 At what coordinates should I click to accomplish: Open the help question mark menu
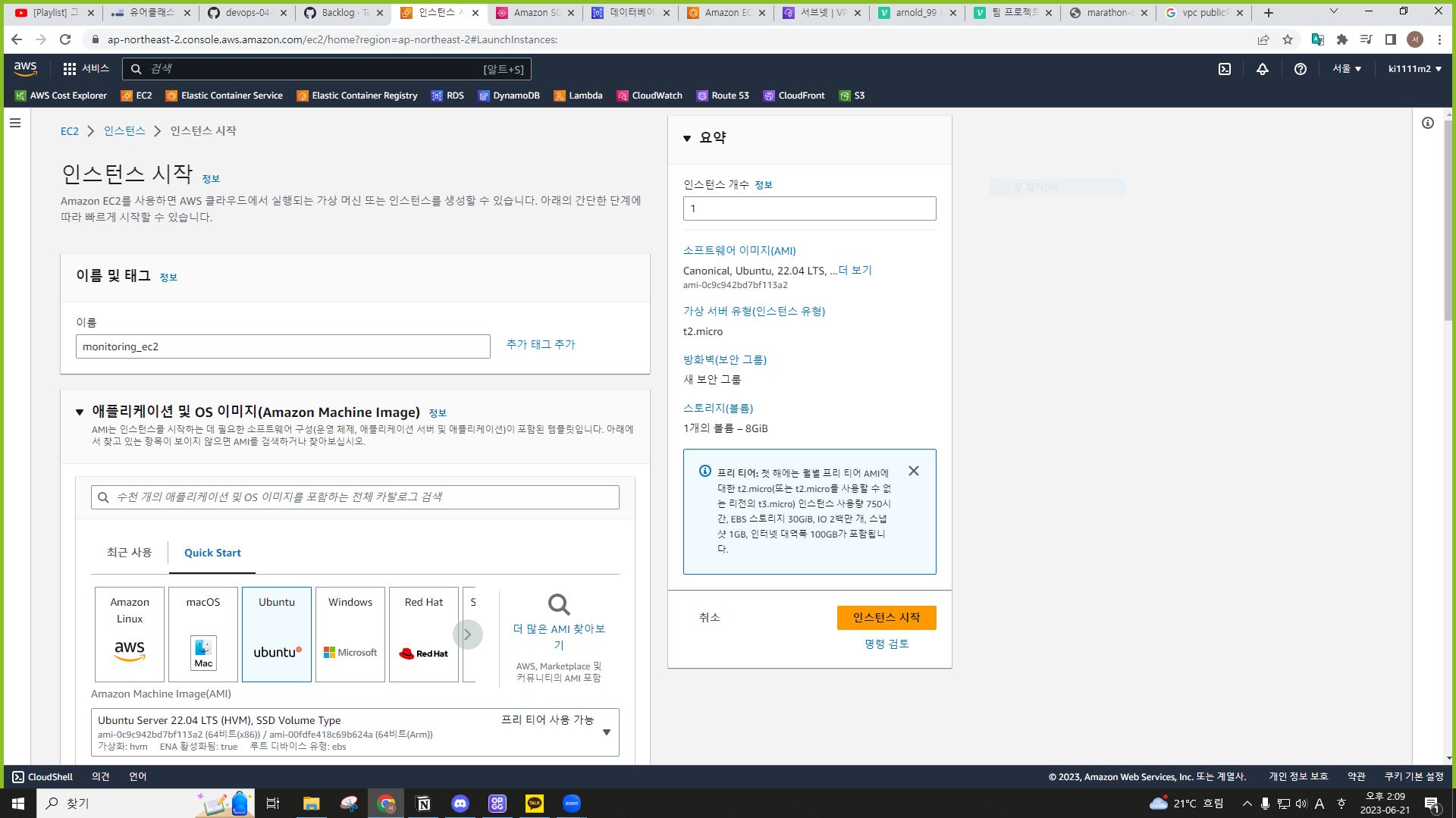tap(1301, 69)
